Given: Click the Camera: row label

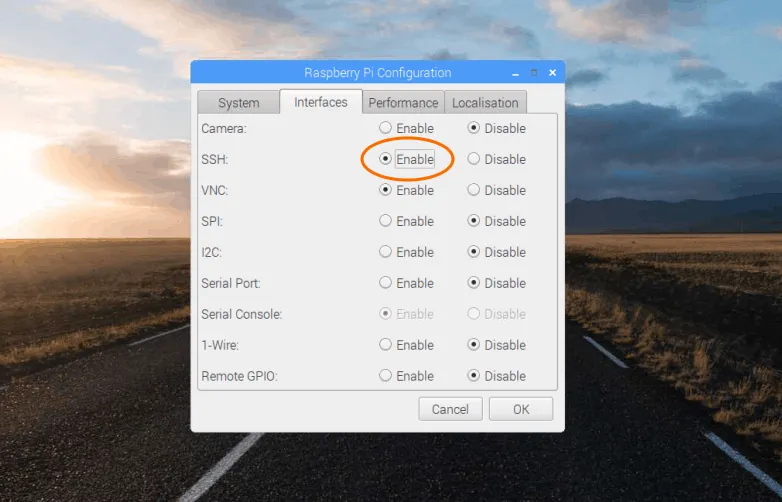Looking at the screenshot, I should pos(224,129).
